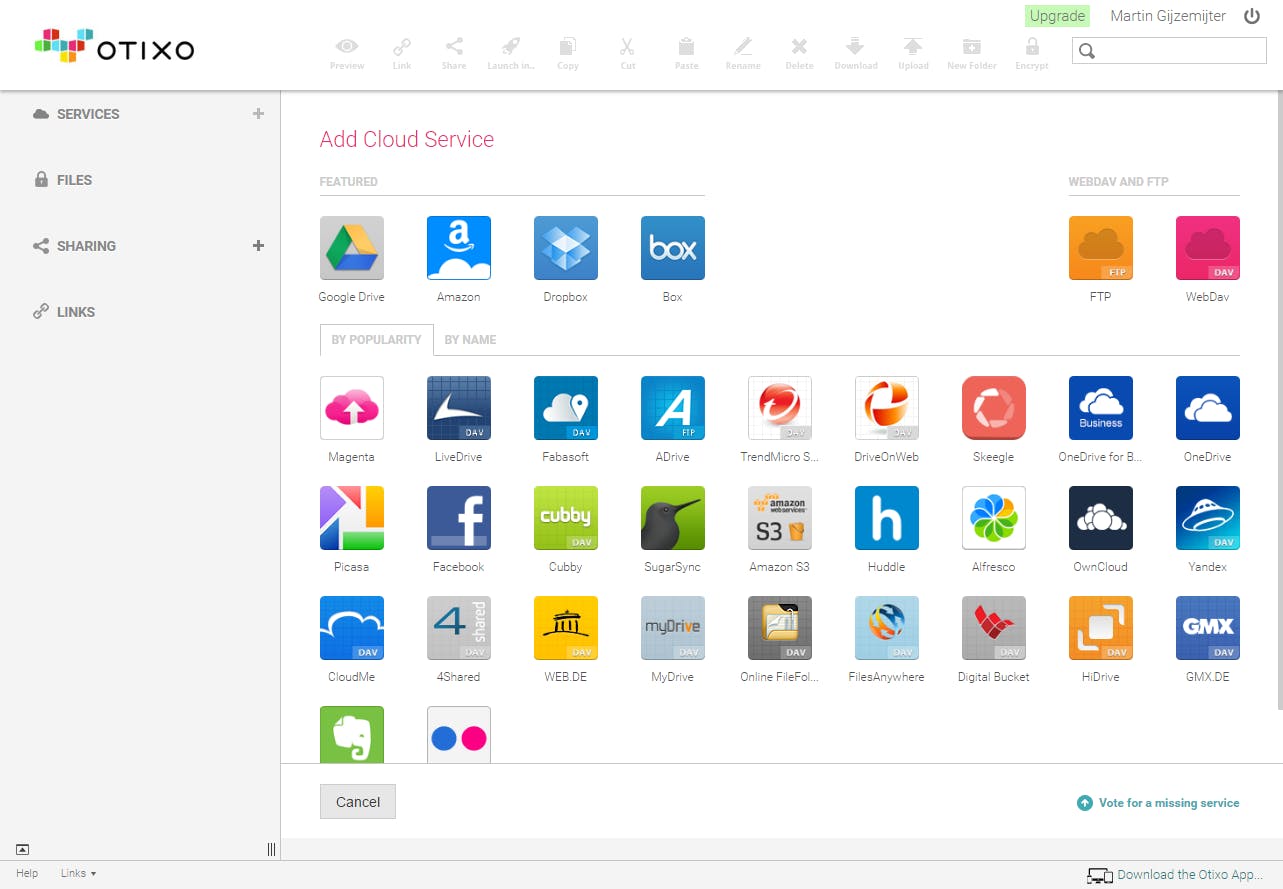Select the FTP service icon
The width and height of the screenshot is (1283, 889).
click(1100, 248)
